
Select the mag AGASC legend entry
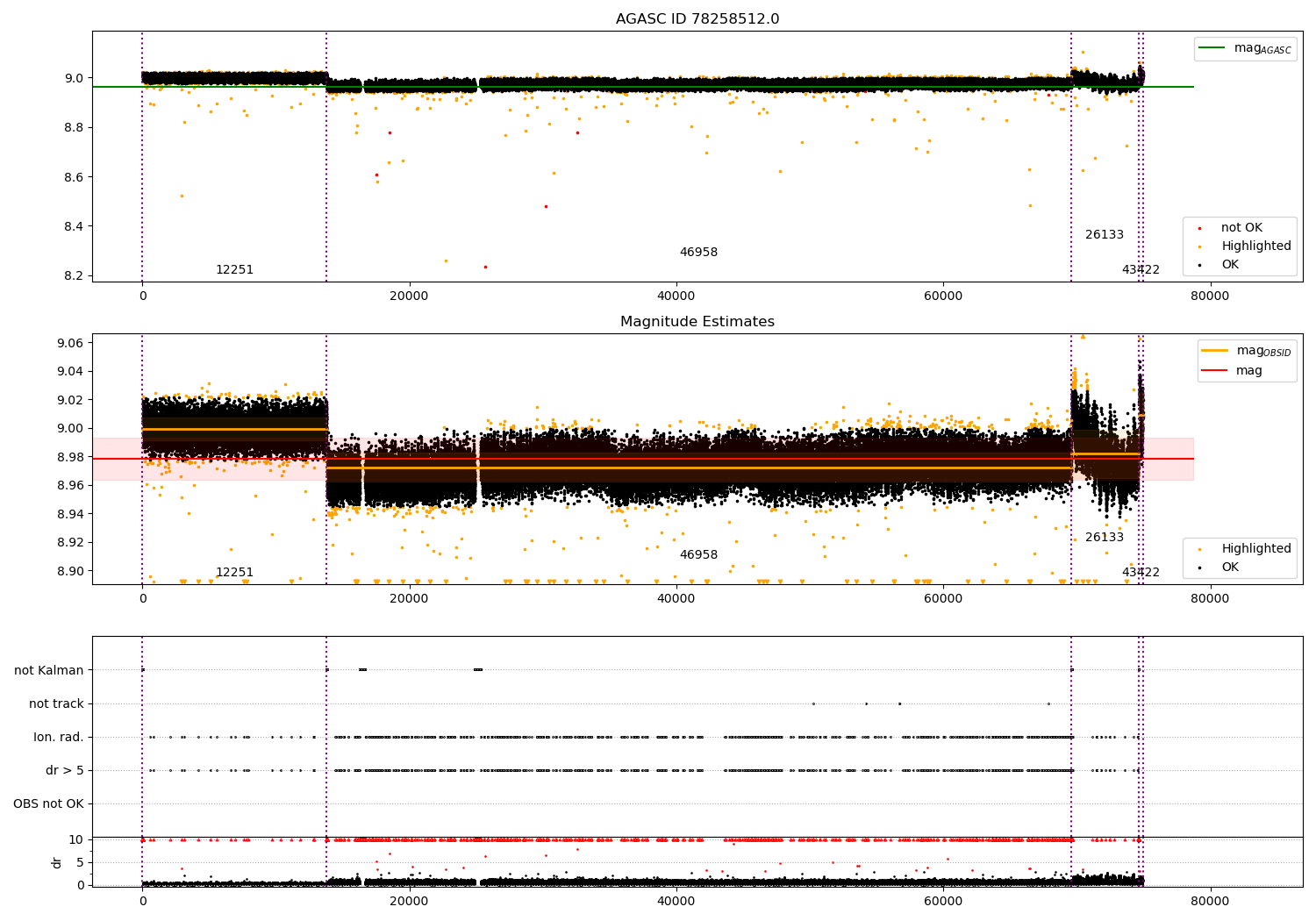click(1246, 48)
